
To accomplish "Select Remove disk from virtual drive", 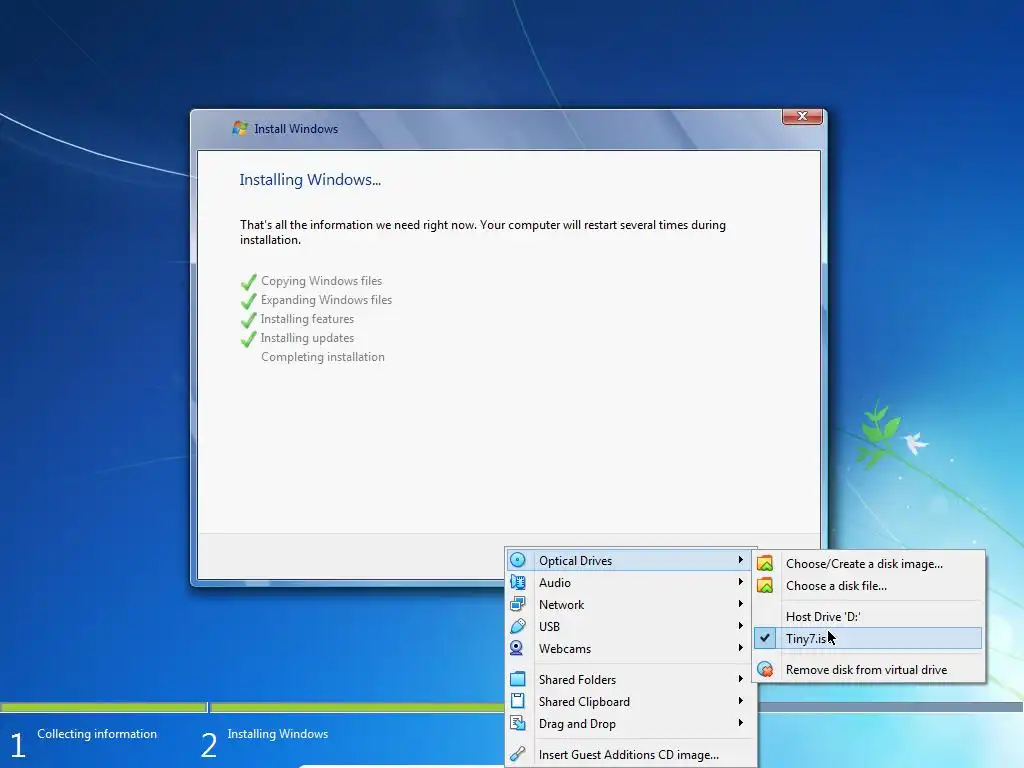I will [x=869, y=669].
